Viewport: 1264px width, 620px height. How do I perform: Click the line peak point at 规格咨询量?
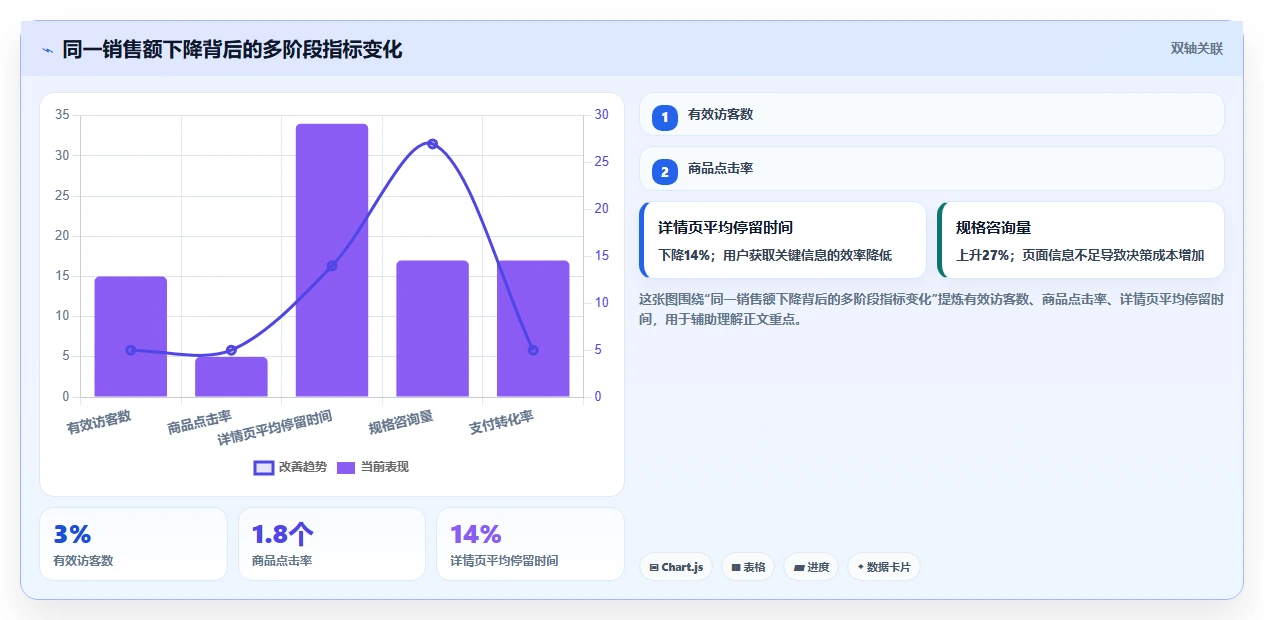tap(432, 144)
